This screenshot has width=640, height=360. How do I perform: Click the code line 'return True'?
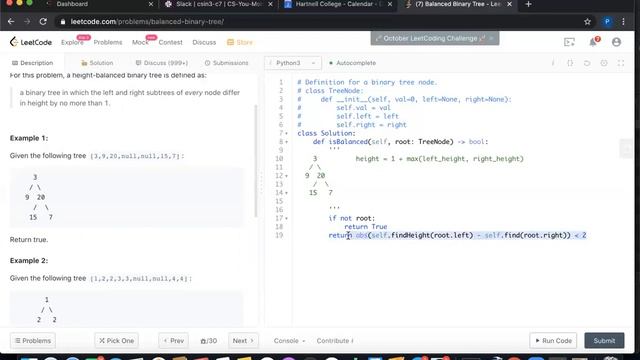(x=365, y=227)
